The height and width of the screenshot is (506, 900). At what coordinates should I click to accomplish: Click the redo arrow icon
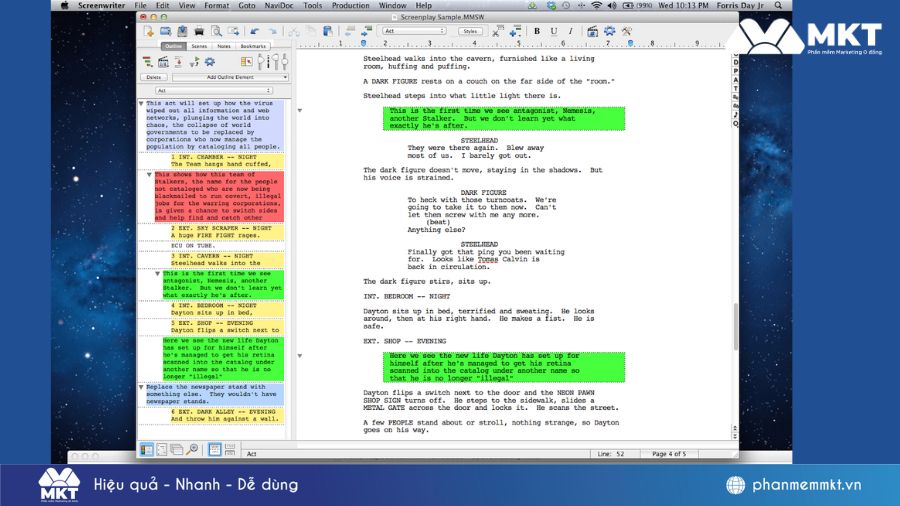[x=273, y=32]
